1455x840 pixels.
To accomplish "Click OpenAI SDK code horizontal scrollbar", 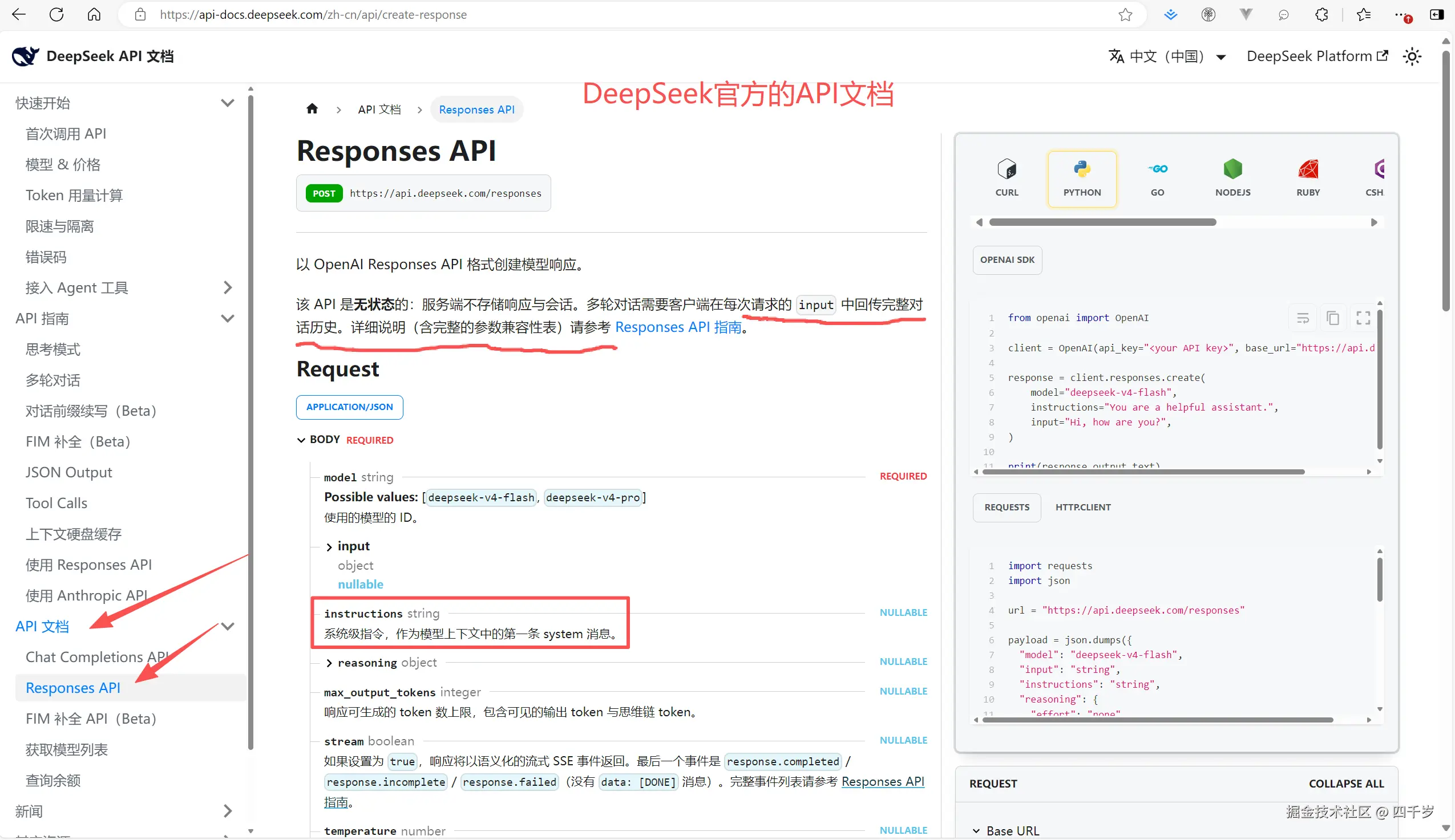I will [1143, 472].
